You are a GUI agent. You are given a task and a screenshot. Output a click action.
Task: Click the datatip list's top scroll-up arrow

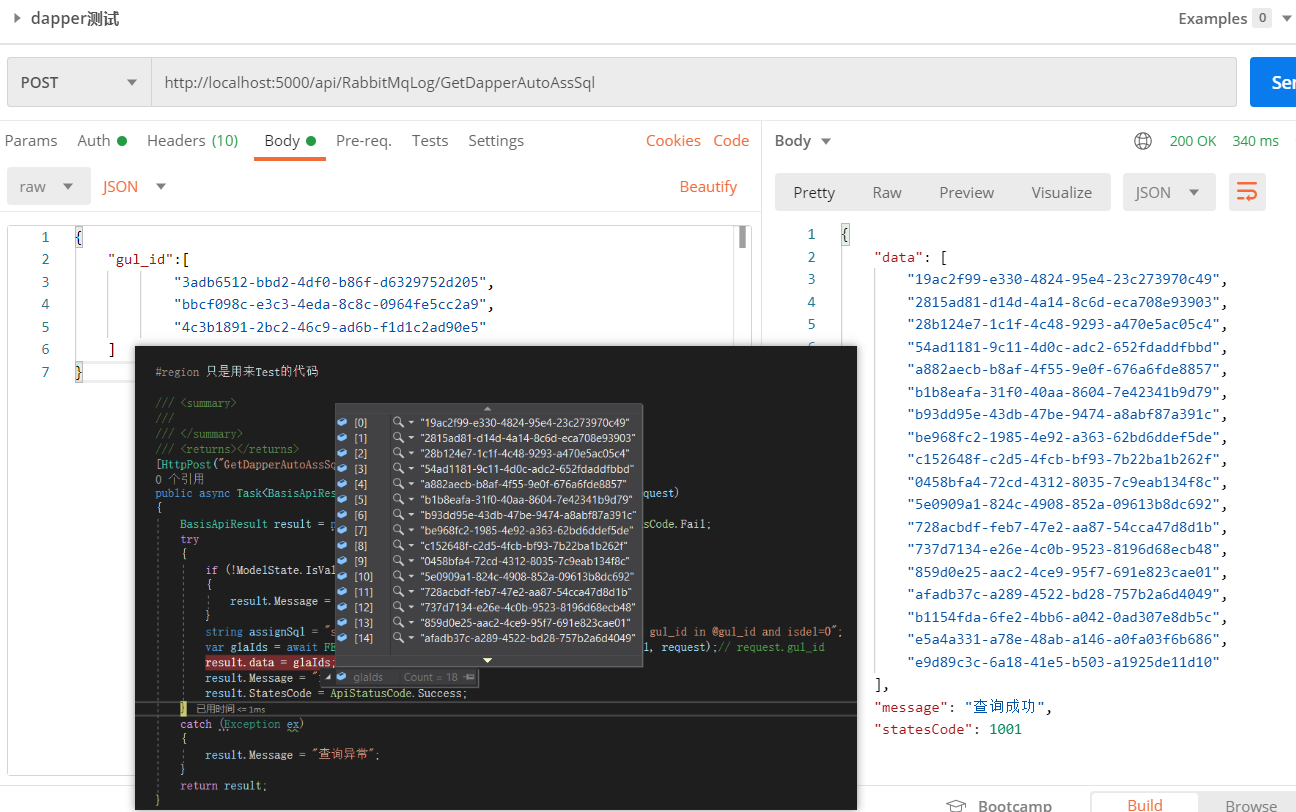(488, 408)
